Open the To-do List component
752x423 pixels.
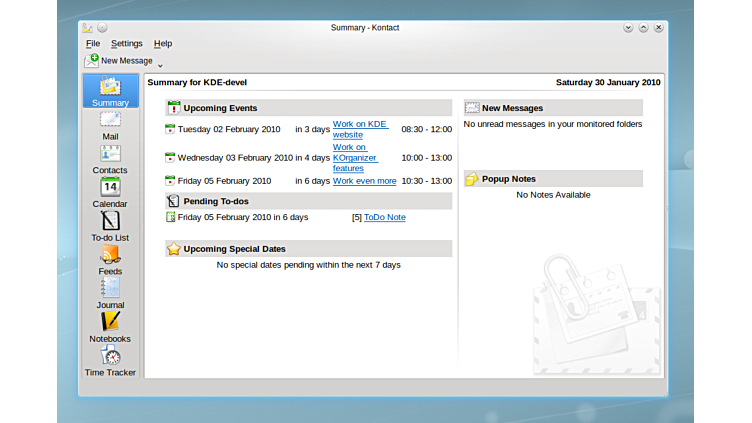click(x=110, y=226)
